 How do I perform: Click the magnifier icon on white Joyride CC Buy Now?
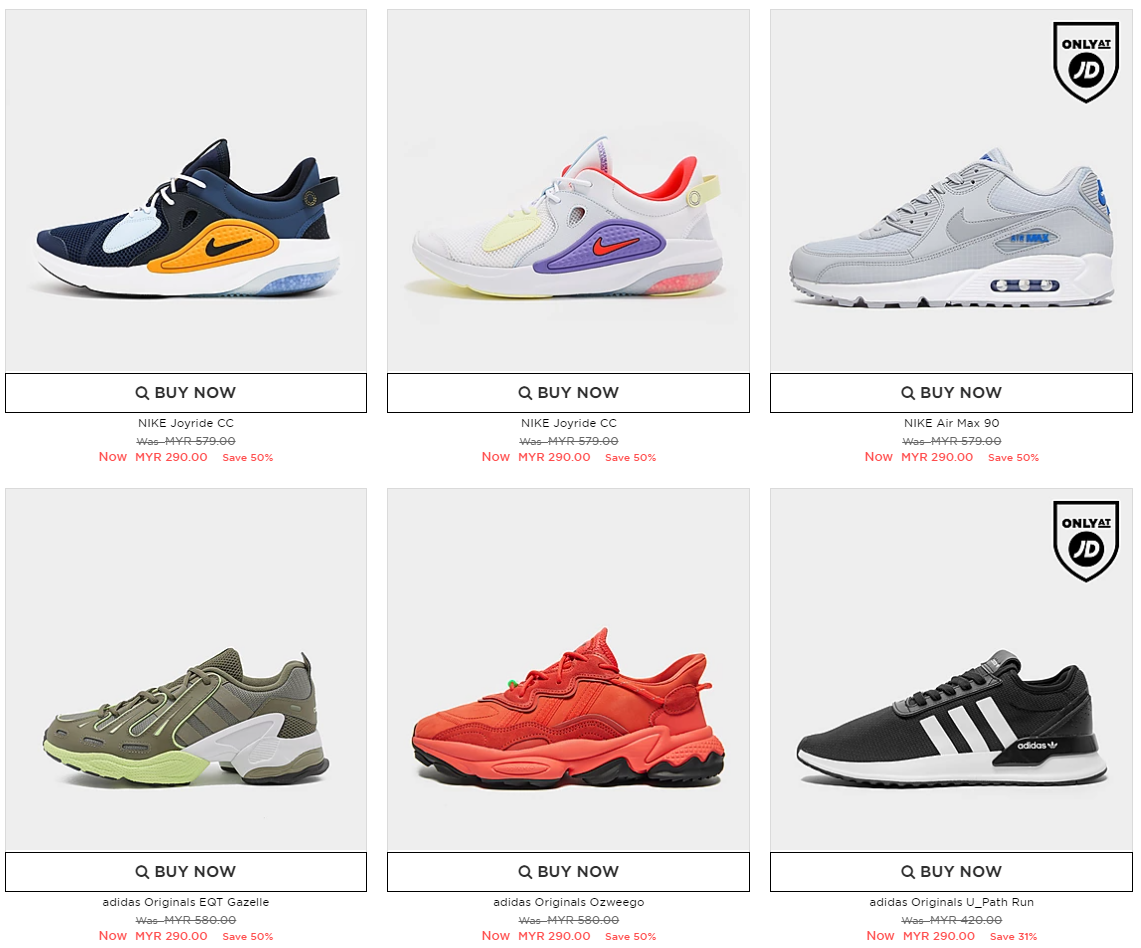(525, 393)
